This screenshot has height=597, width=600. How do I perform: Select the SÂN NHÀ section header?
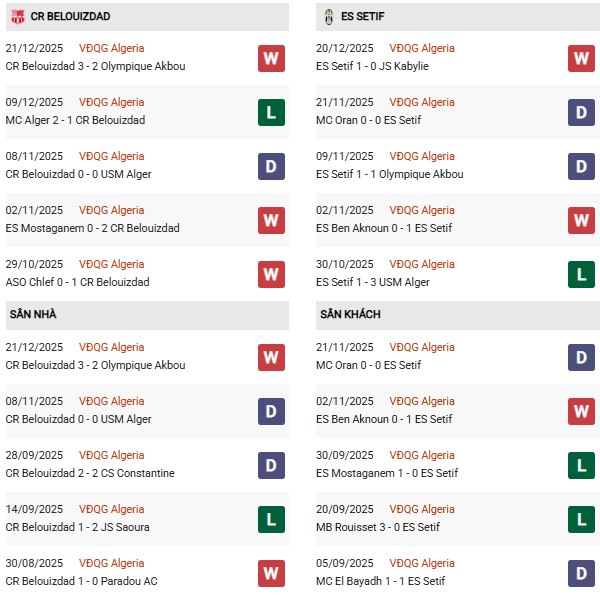point(33,314)
